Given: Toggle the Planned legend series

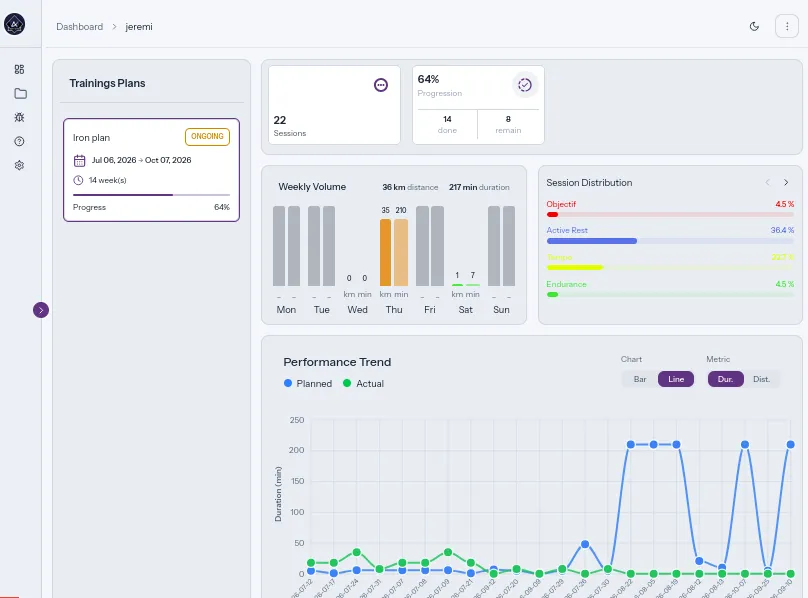Looking at the screenshot, I should 308,384.
